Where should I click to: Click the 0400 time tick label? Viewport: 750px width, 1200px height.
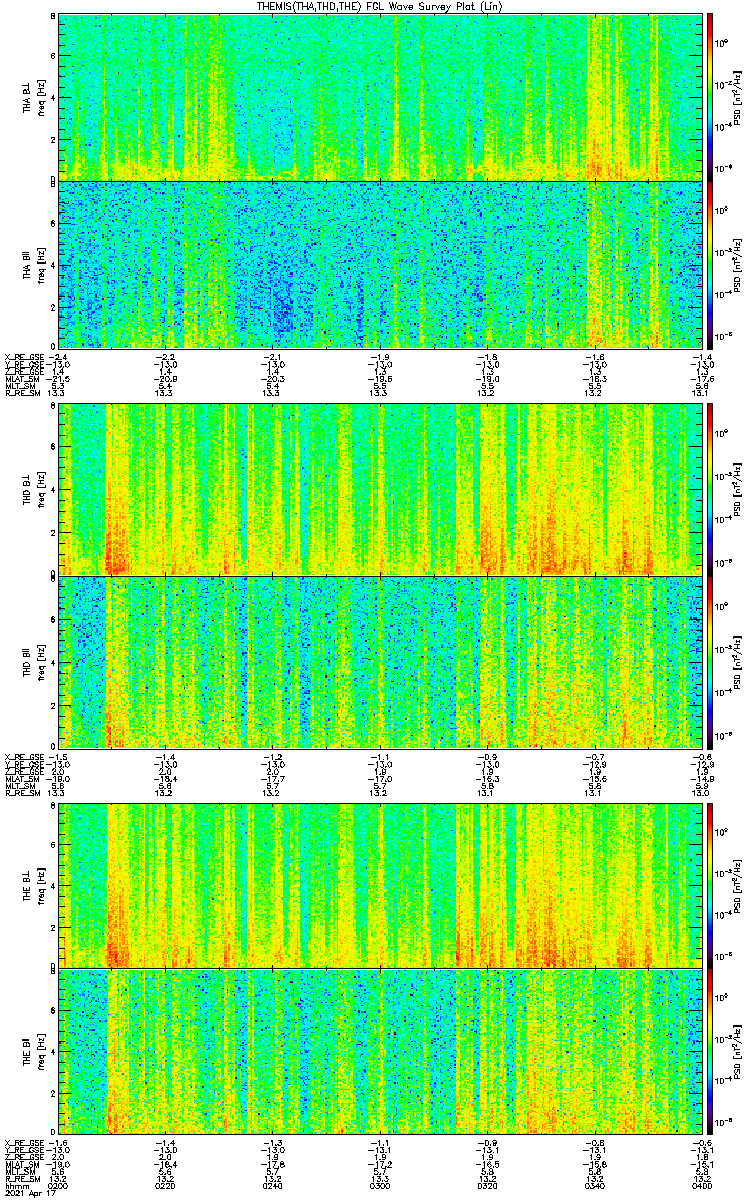click(x=701, y=1186)
